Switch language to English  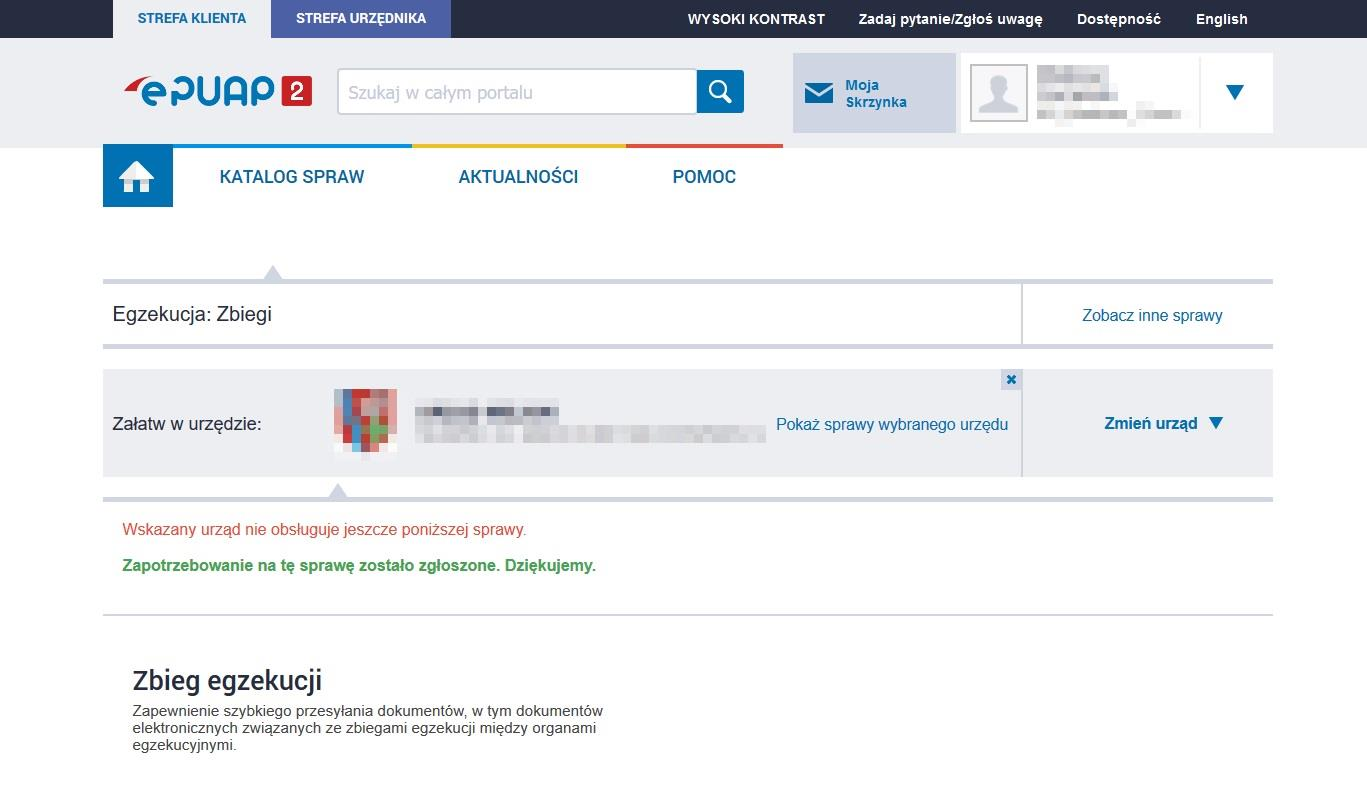click(x=1222, y=19)
